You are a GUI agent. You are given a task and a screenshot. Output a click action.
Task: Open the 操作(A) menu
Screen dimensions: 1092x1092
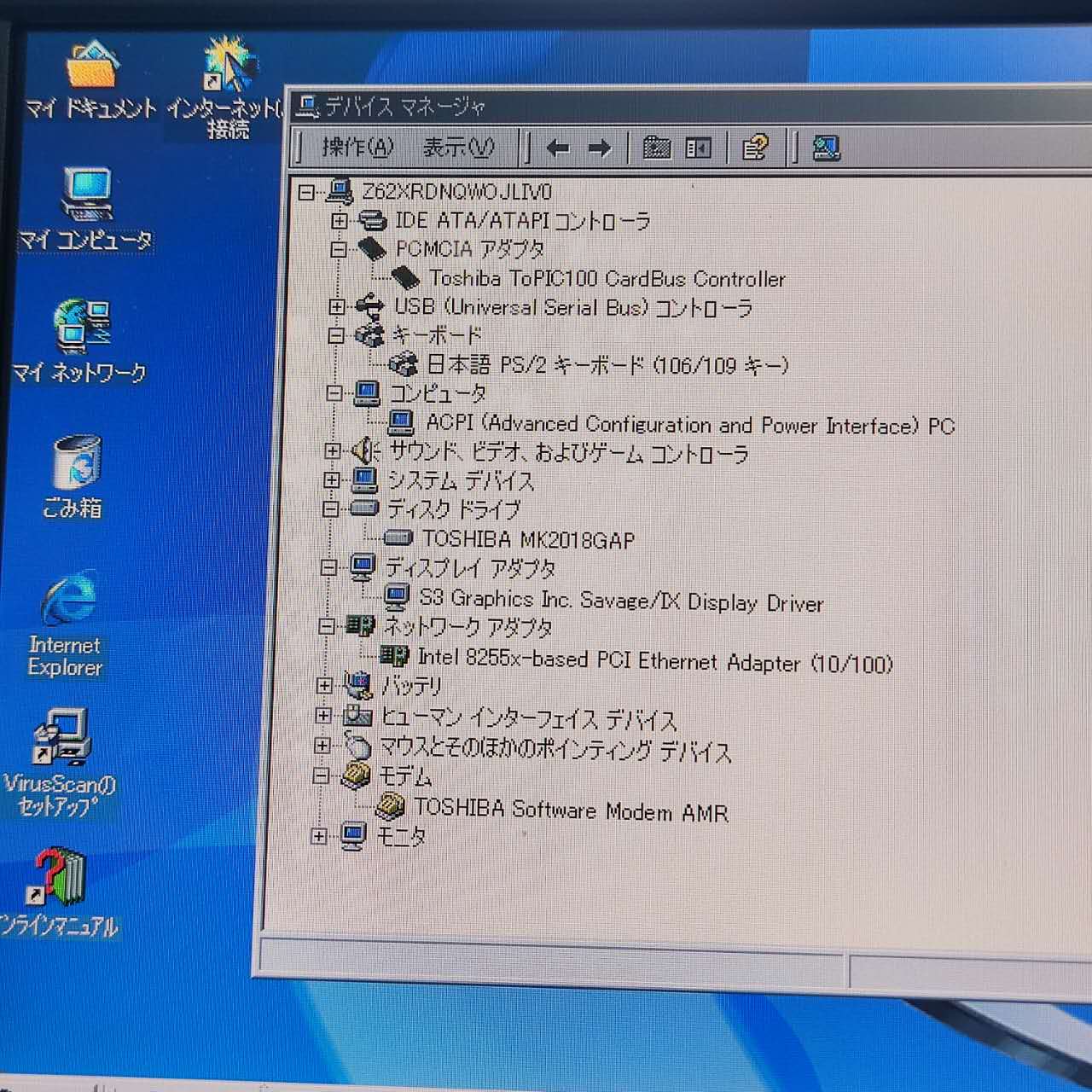357,148
